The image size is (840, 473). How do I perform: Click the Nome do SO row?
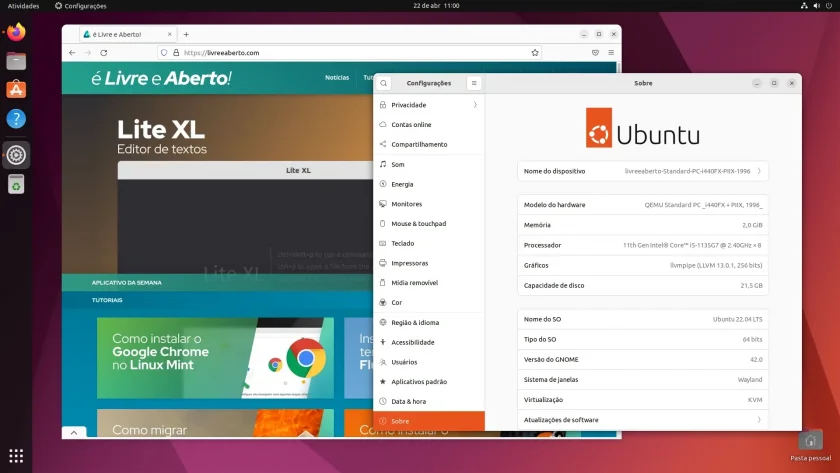click(x=642, y=319)
